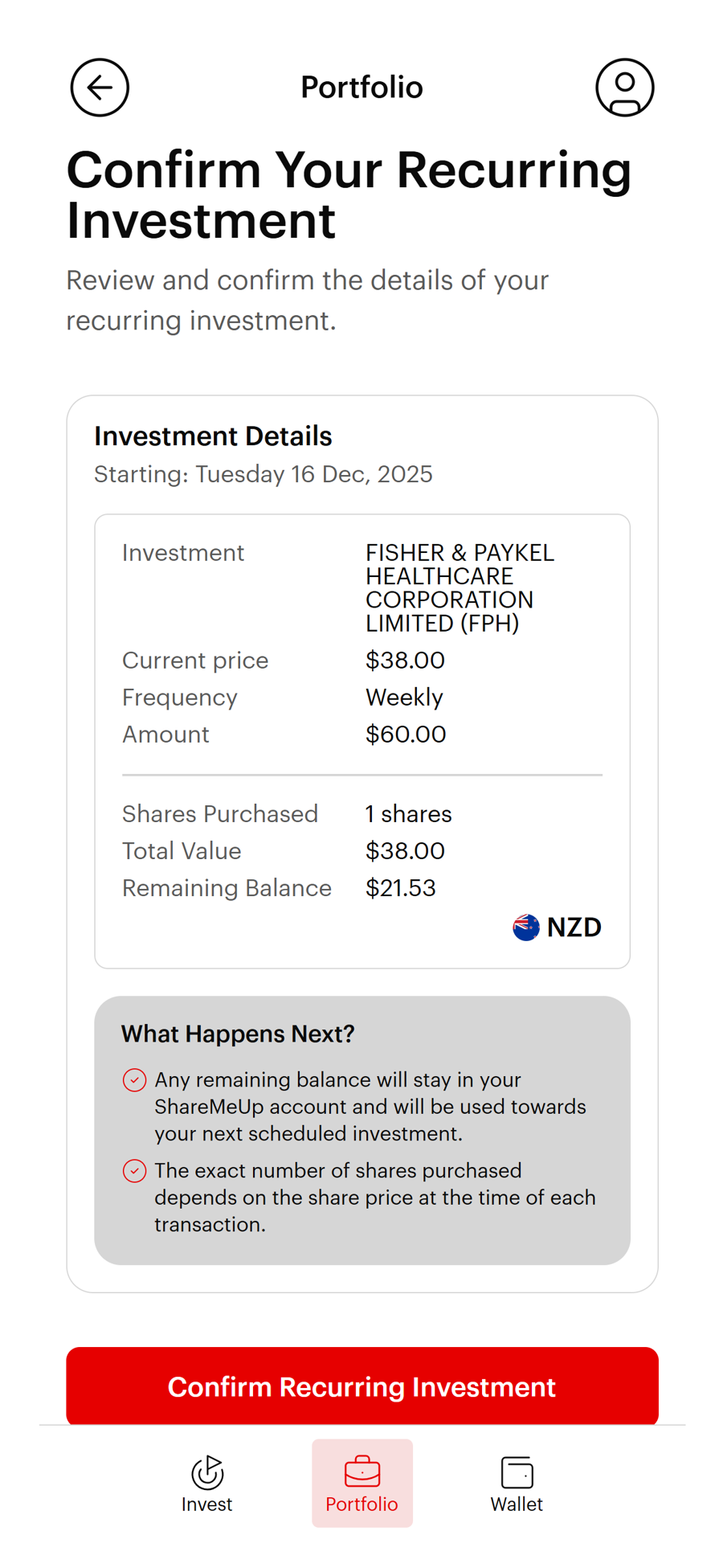Image resolution: width=723 pixels, height=1568 pixels.
Task: Tap the Portfolio briefcase icon
Action: pos(362,1472)
